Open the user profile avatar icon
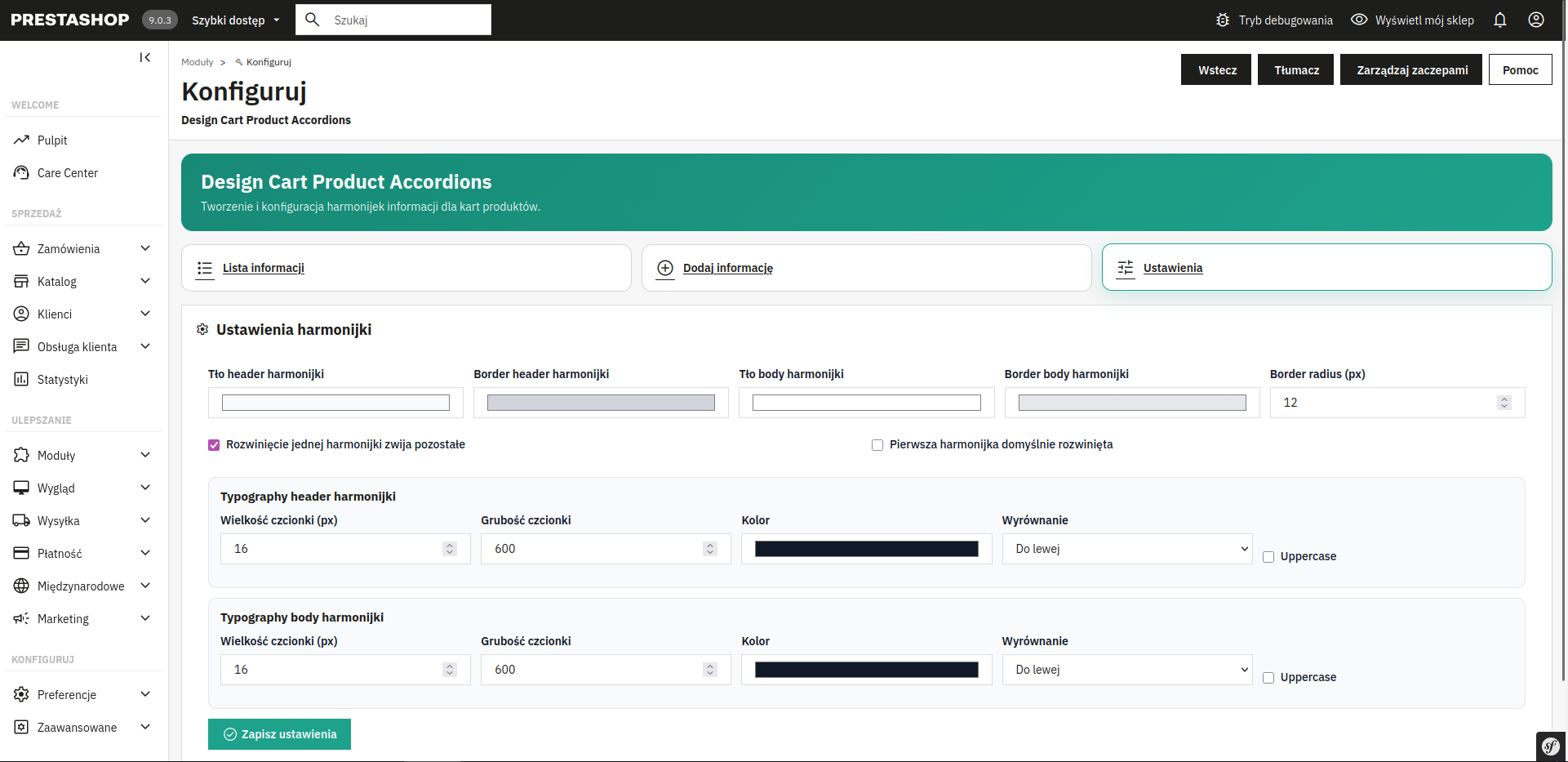Image resolution: width=1568 pixels, height=762 pixels. point(1536,20)
